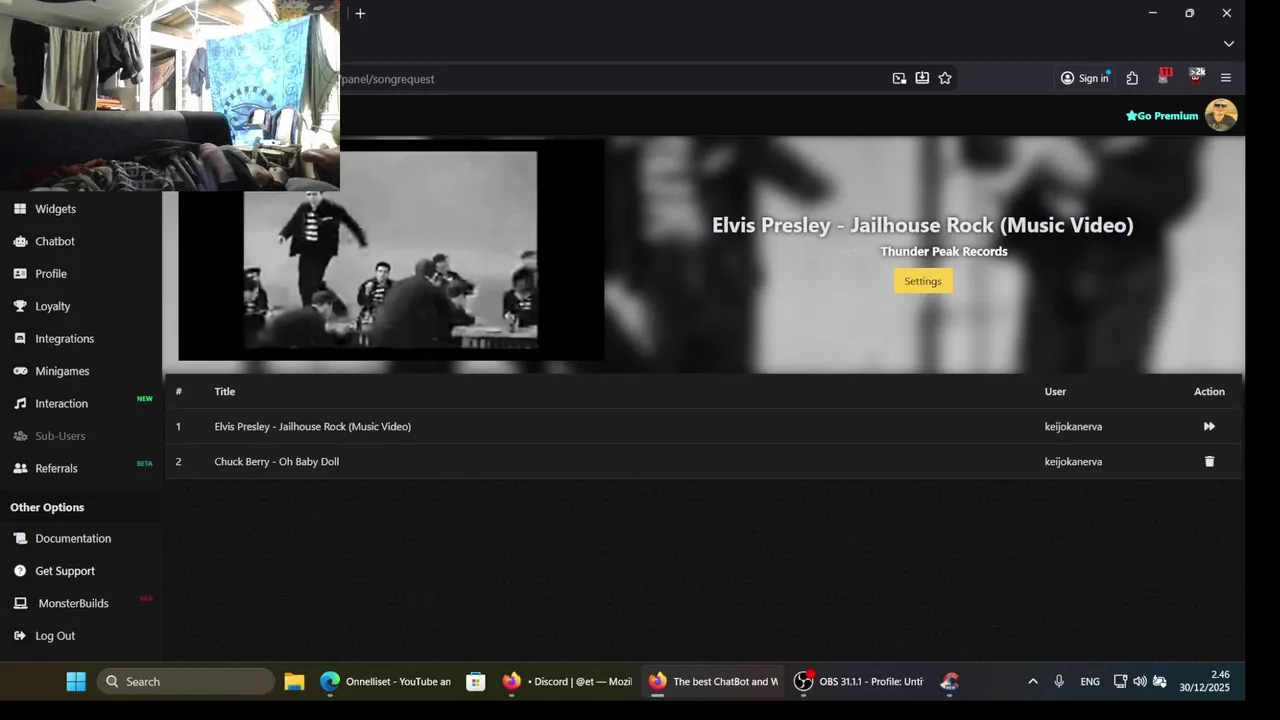The height and width of the screenshot is (720, 1280).
Task: Go to the Profile page
Action: (51, 274)
